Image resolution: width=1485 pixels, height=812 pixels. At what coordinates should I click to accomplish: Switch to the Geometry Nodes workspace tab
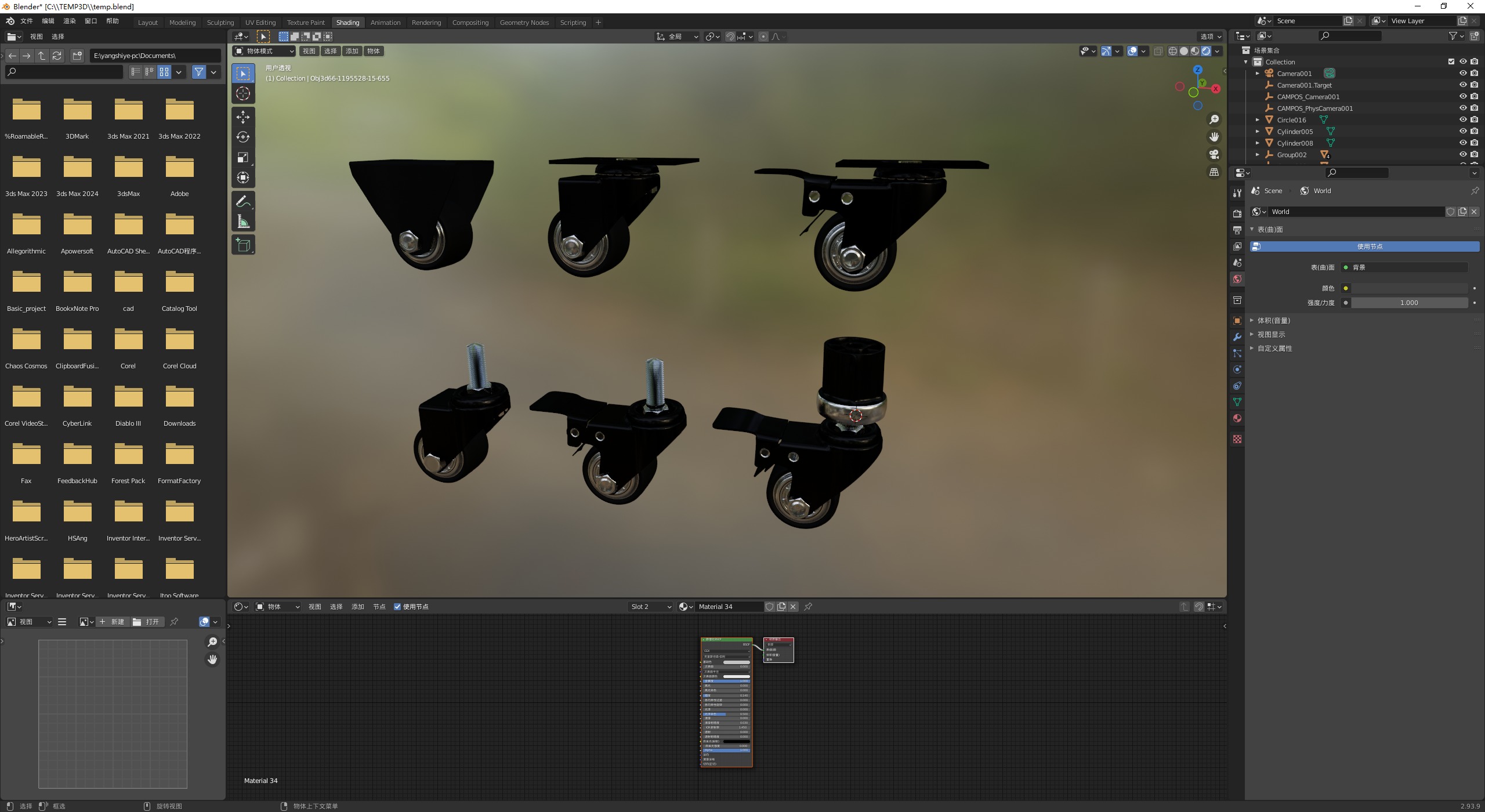524,23
